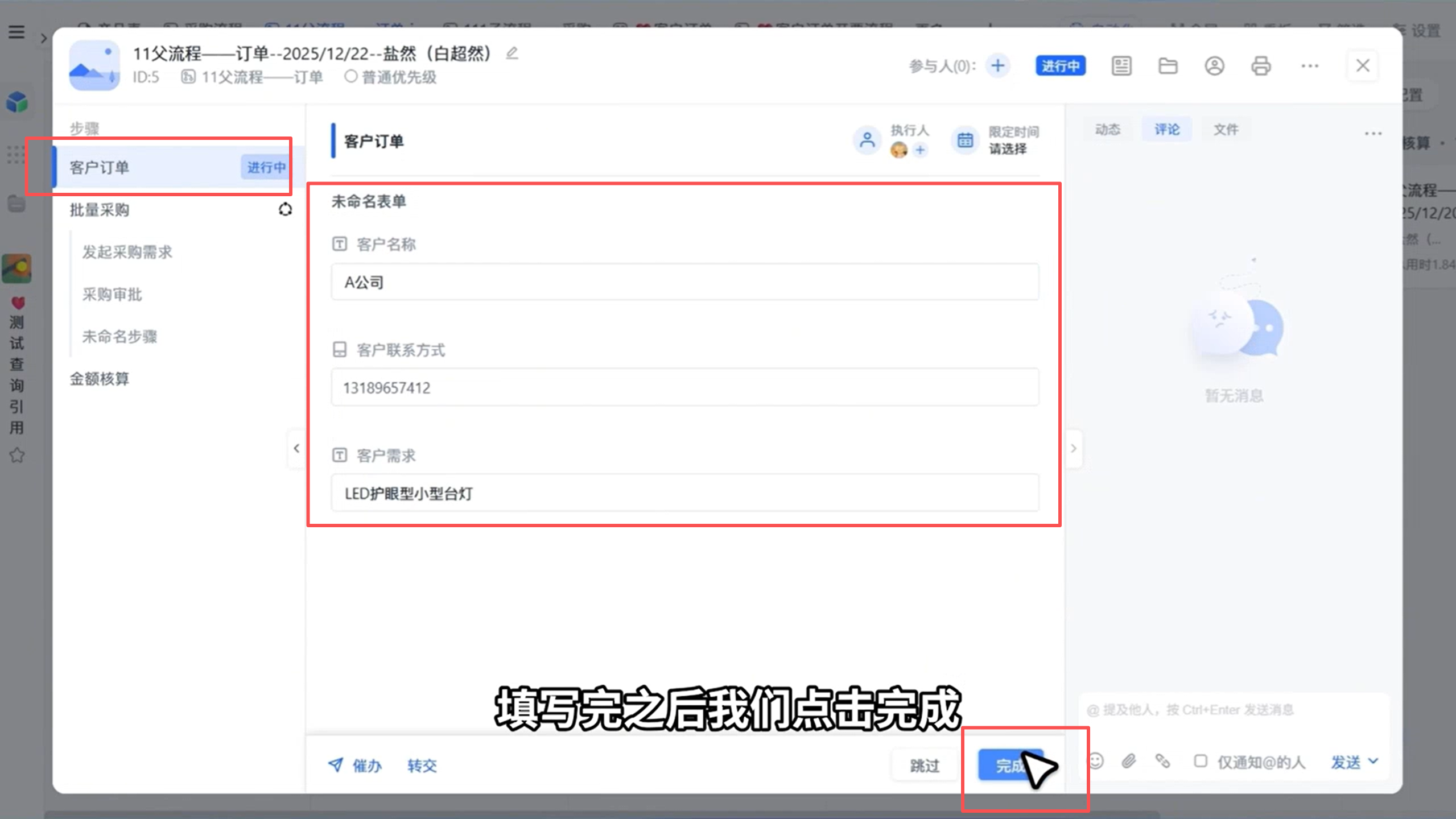Open the 11父流程——订单 workflow link
This screenshot has width=1456, height=819.
click(252, 77)
